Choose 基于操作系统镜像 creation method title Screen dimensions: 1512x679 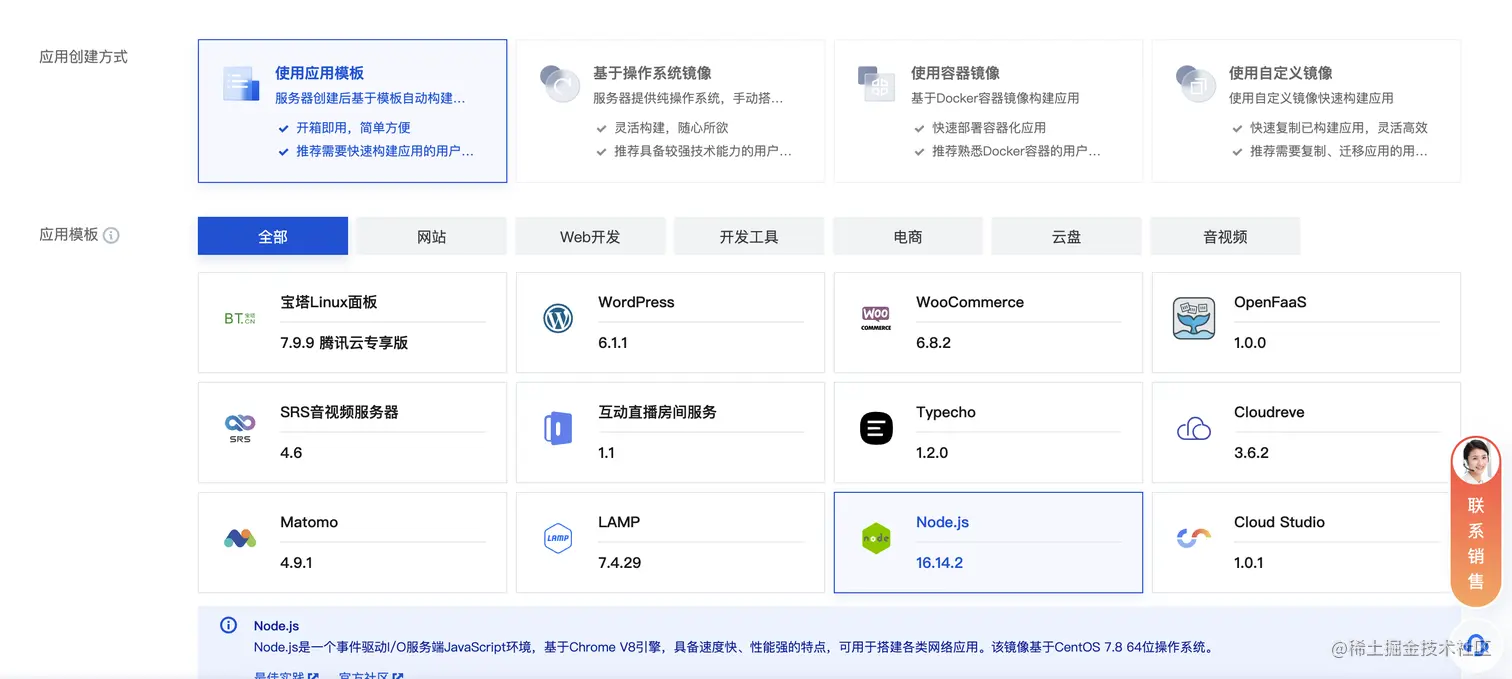click(x=652, y=73)
